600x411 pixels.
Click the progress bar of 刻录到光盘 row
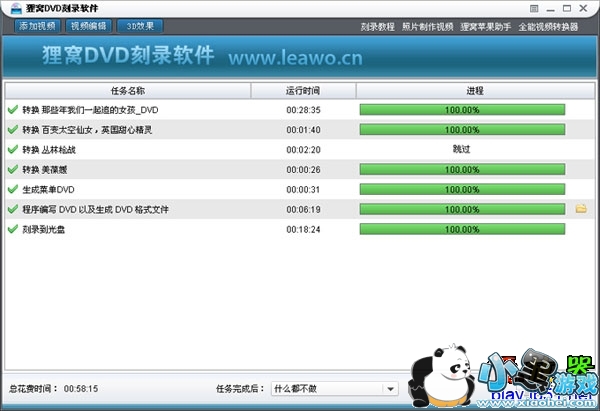[x=462, y=229]
